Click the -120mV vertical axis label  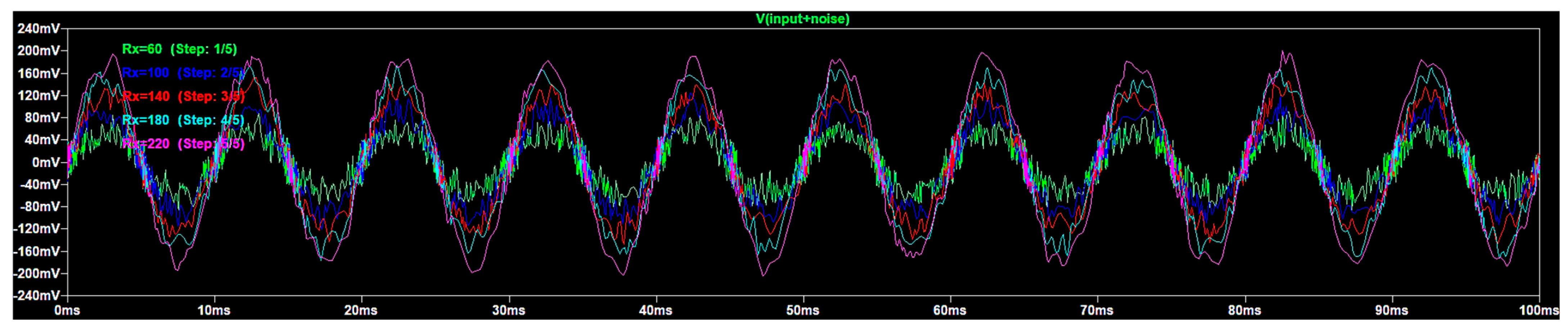[36, 229]
